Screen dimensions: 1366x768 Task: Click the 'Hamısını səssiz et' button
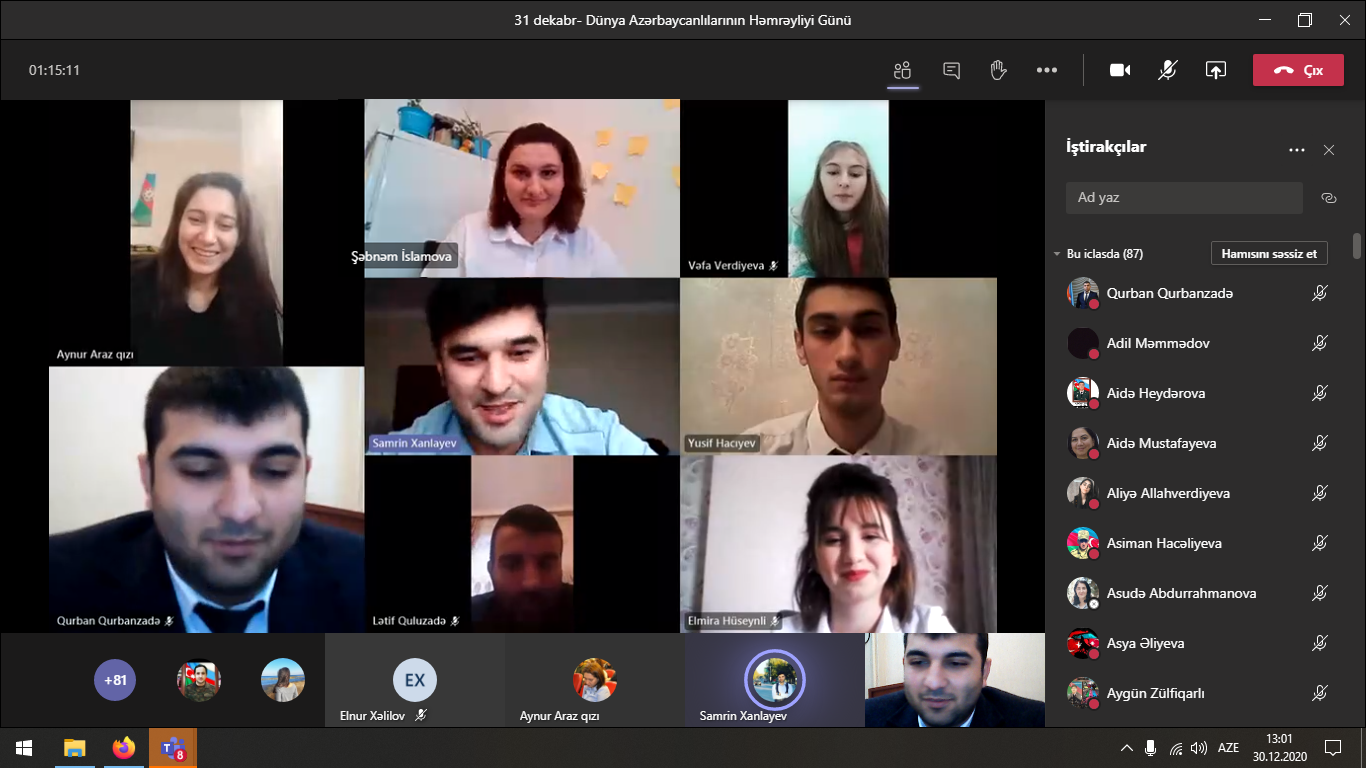point(1269,254)
